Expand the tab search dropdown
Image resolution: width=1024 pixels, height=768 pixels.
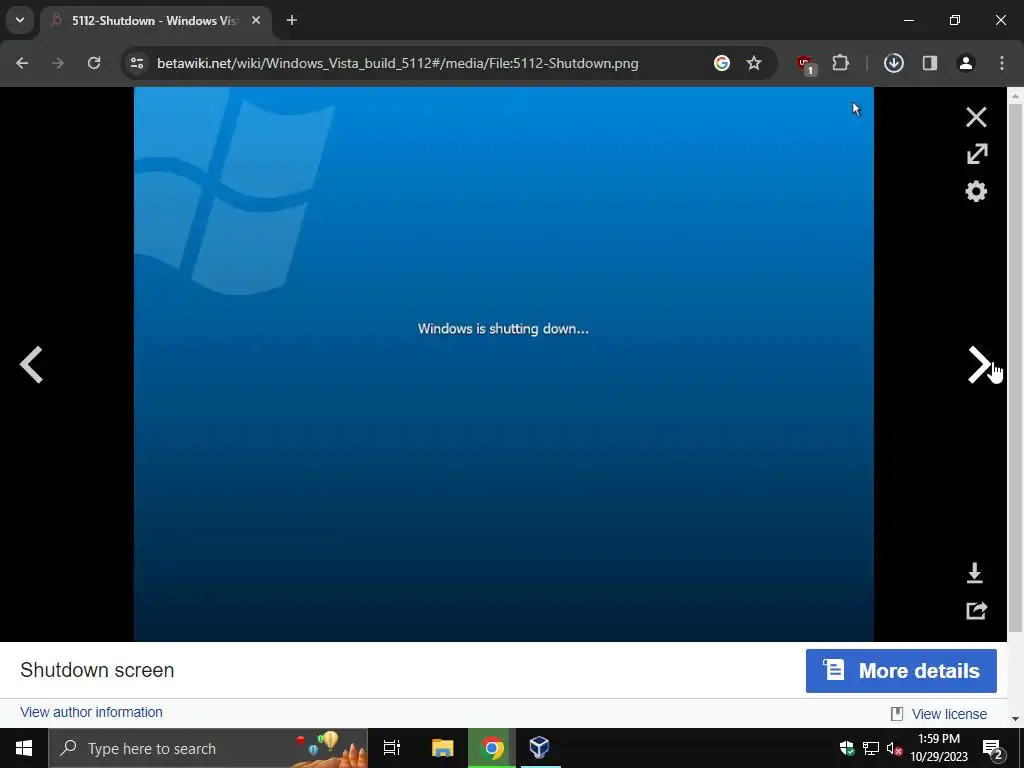(20, 20)
